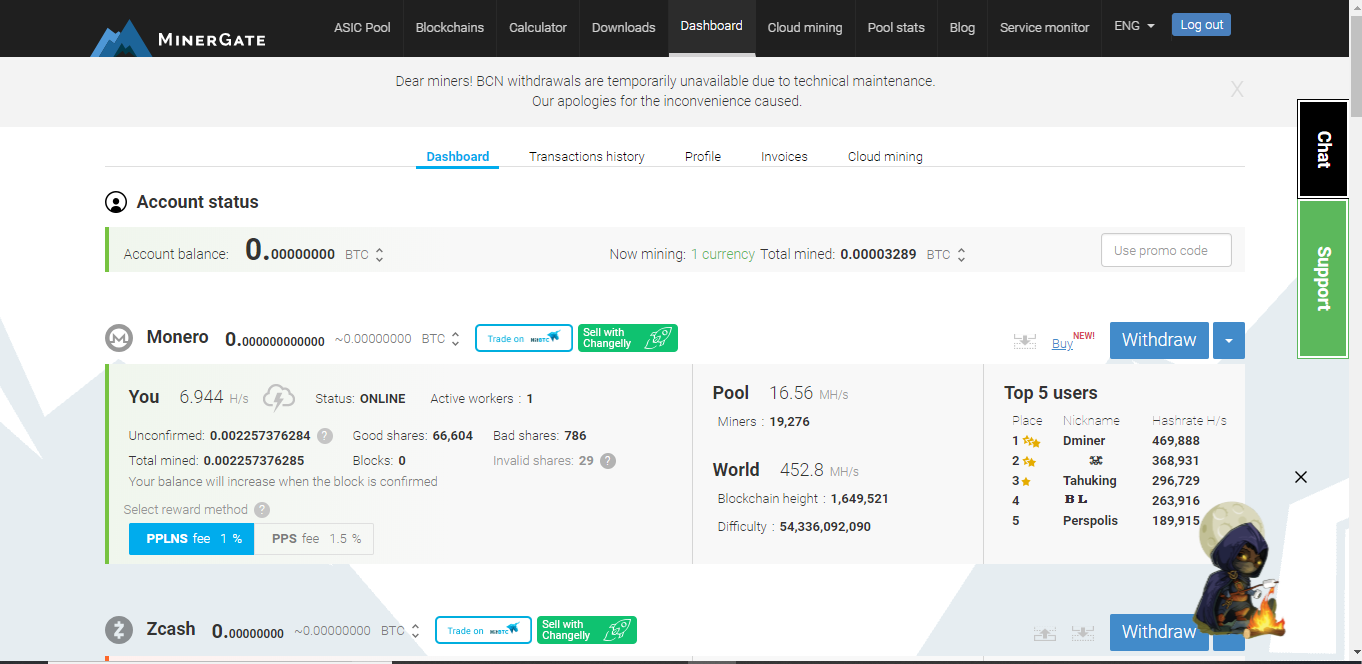Close the wizard mascot popup

pyautogui.click(x=1301, y=477)
